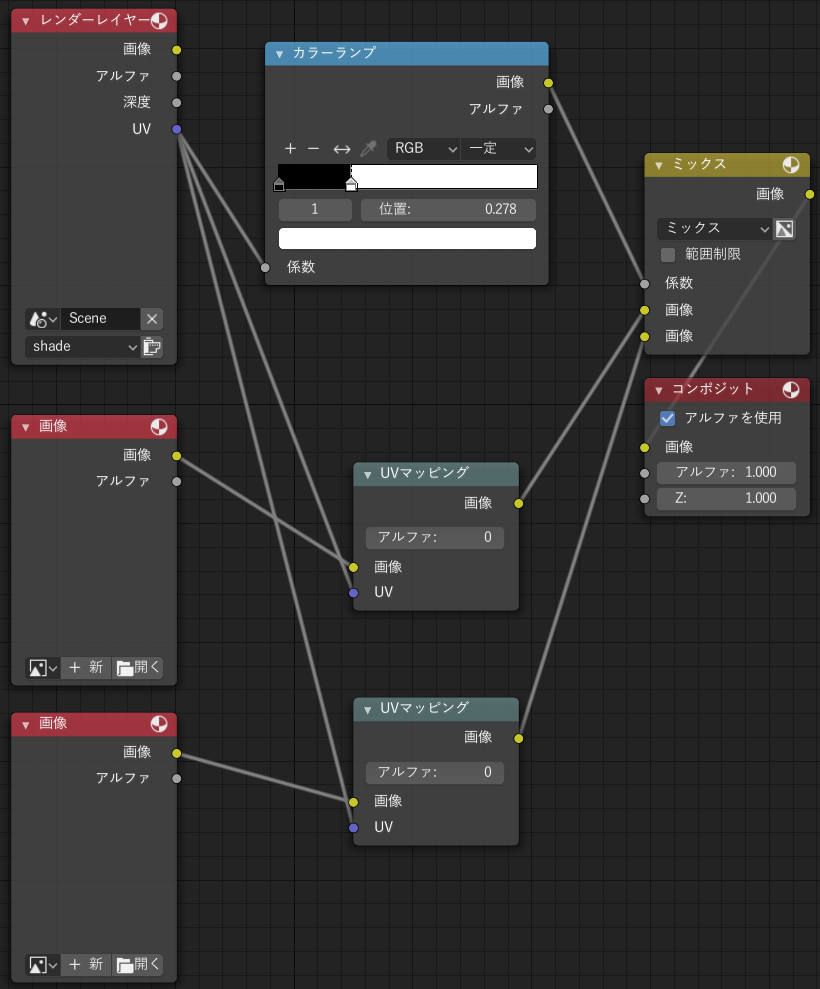
Task: Collapse the コンポジット node
Action: click(659, 390)
